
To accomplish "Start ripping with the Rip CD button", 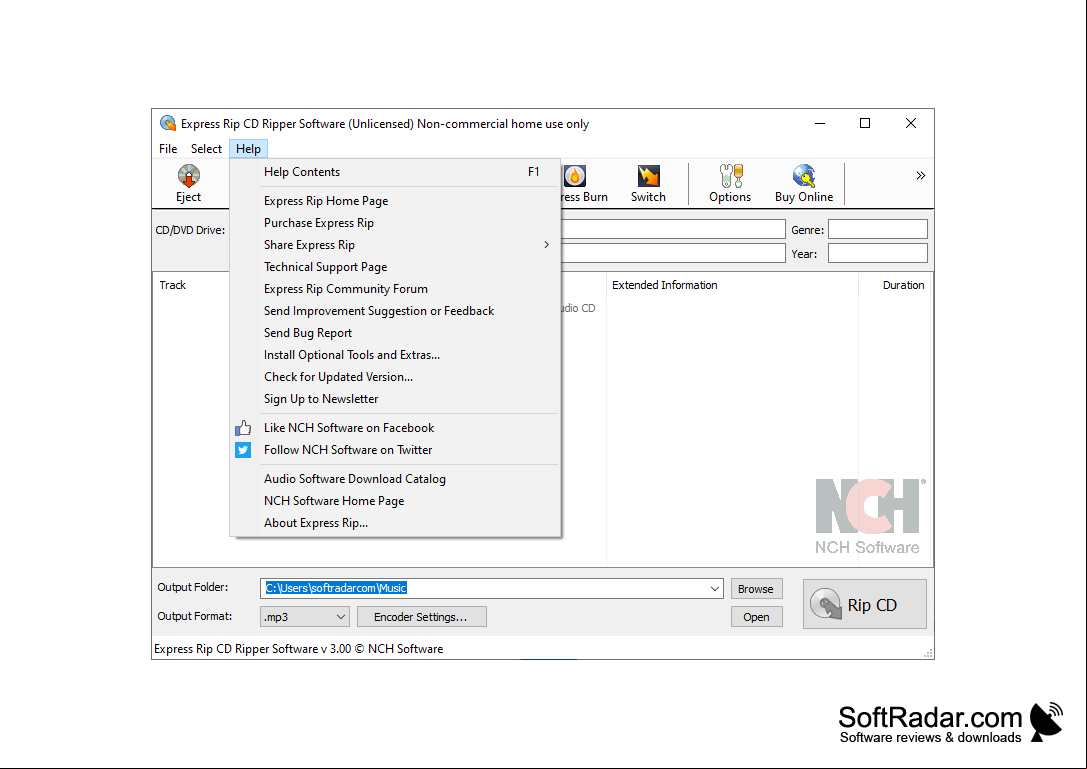I will coord(864,604).
